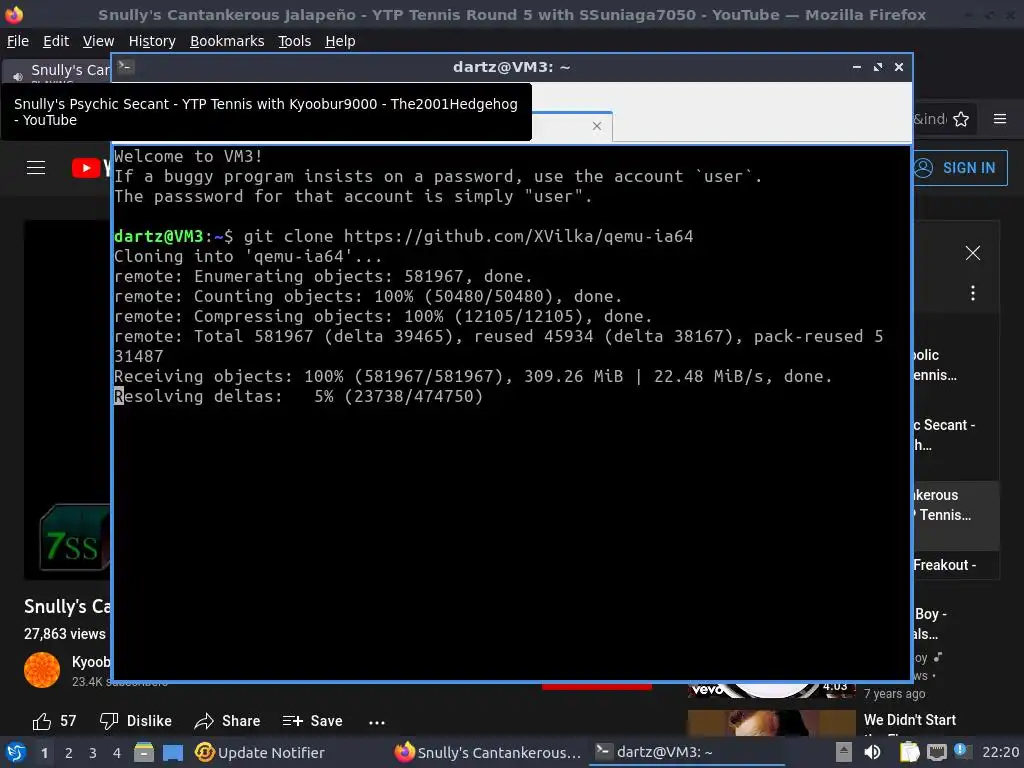Click the Share button
This screenshot has height=768, width=1024.
coord(227,721)
